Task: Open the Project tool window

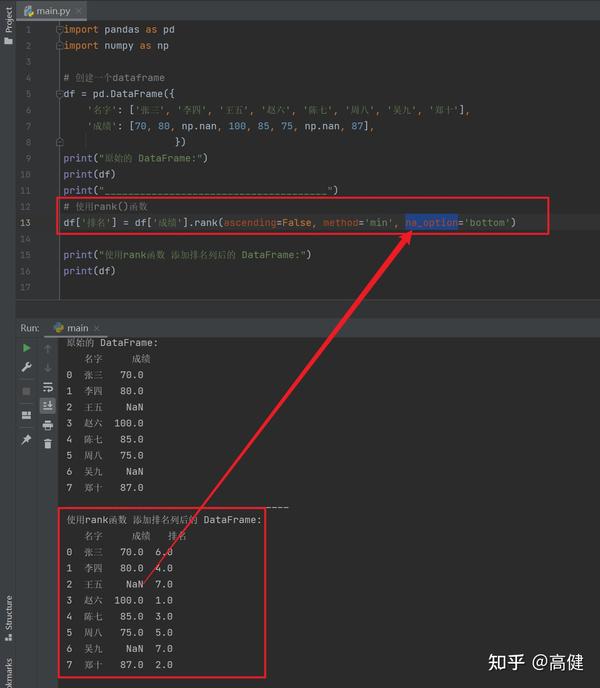Action: tap(8, 25)
